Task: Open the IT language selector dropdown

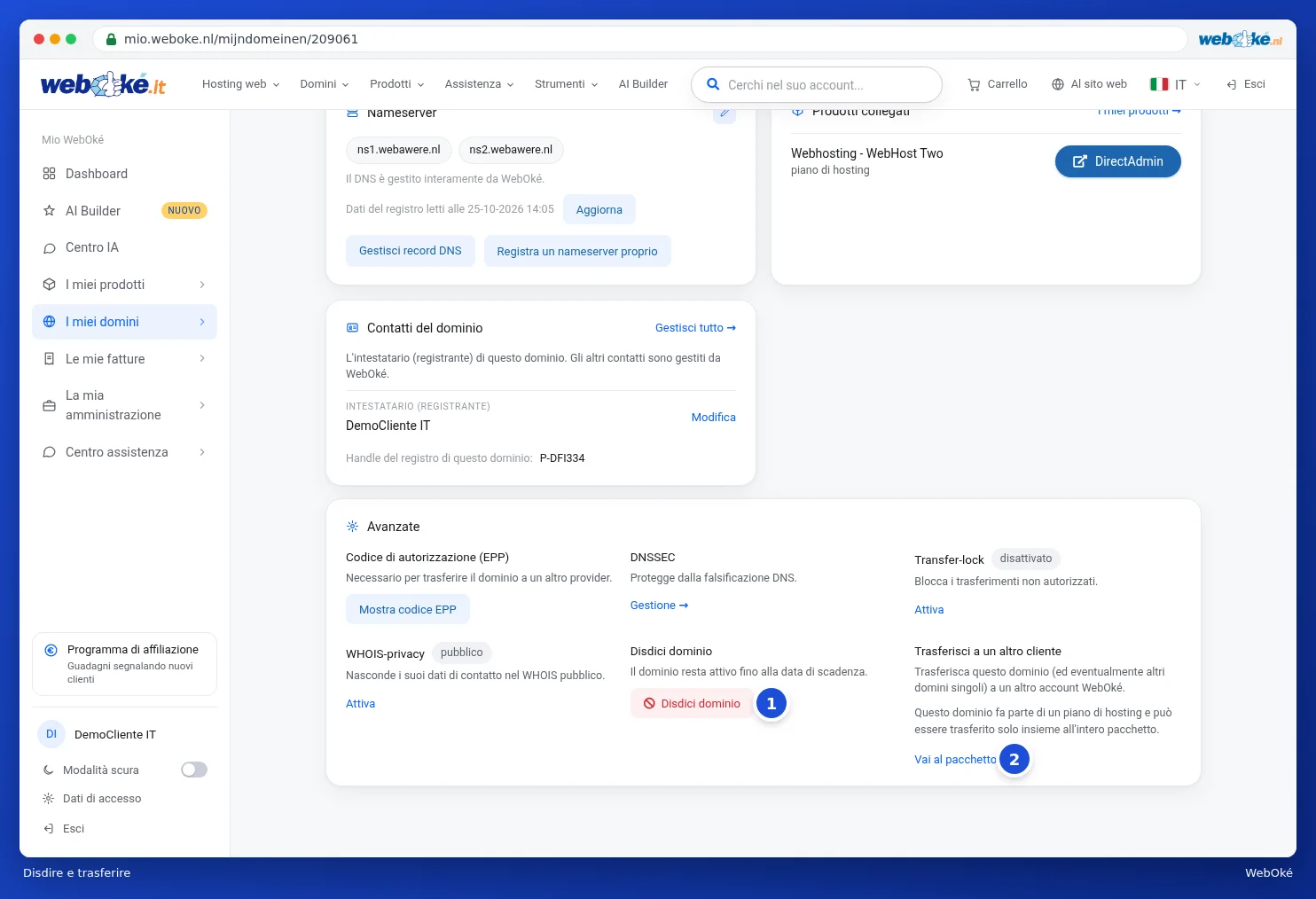Action: (x=1176, y=84)
